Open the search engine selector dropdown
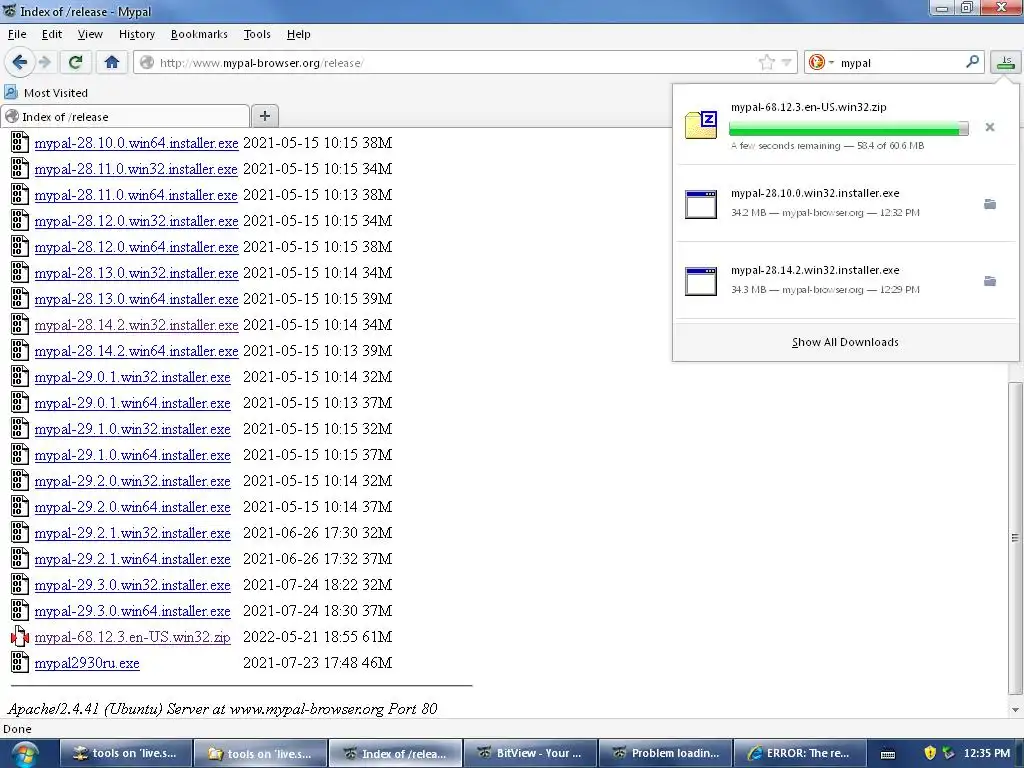Viewport: 1024px width, 768px height. (821, 63)
